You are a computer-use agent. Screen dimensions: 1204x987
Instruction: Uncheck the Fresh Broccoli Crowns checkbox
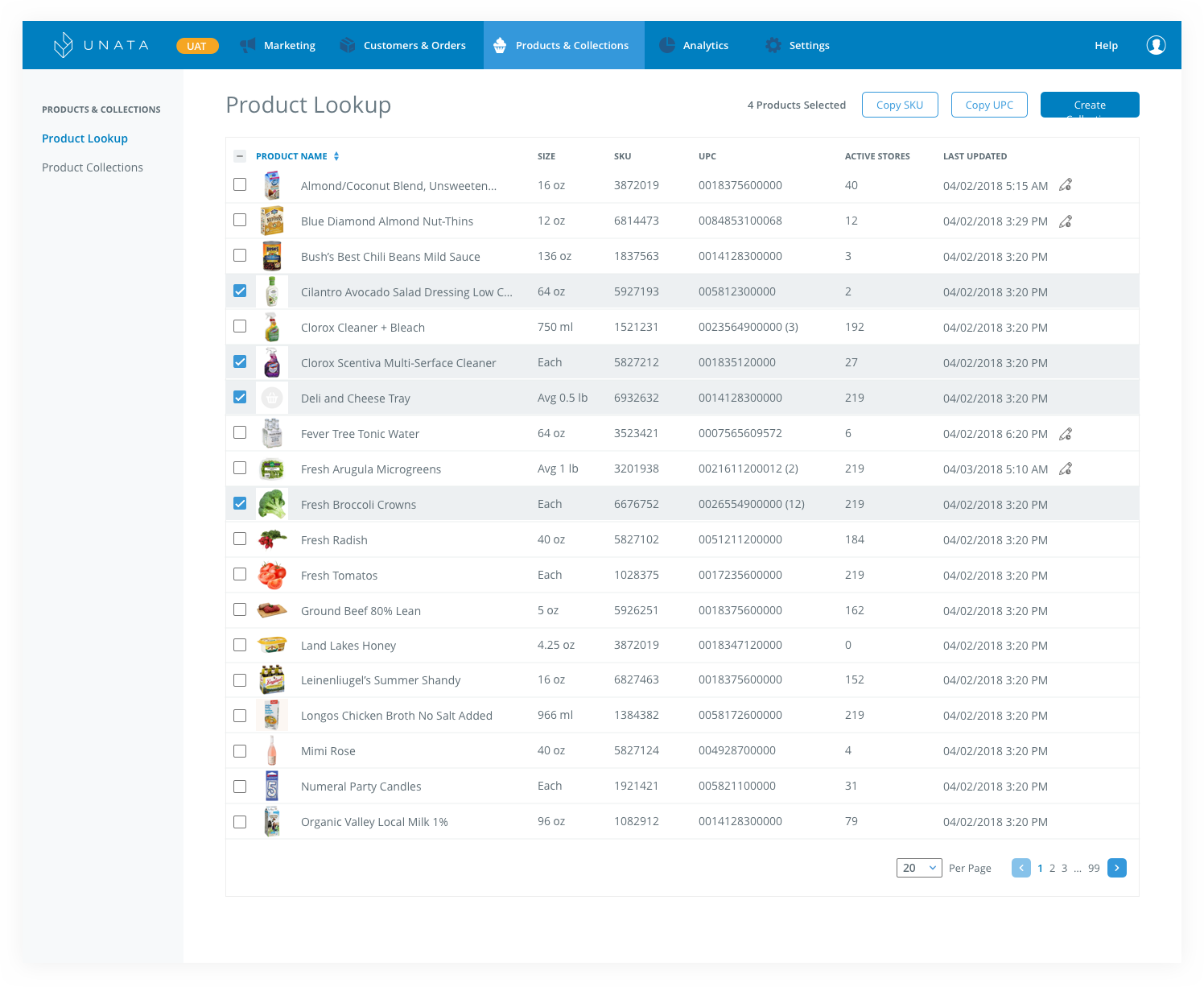point(240,503)
